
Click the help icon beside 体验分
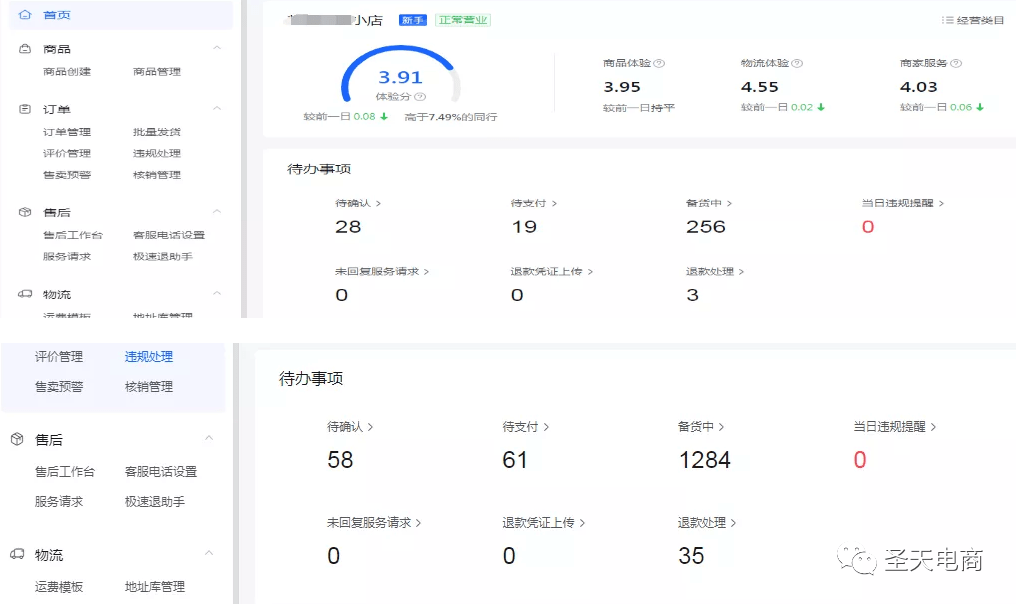[x=420, y=97]
